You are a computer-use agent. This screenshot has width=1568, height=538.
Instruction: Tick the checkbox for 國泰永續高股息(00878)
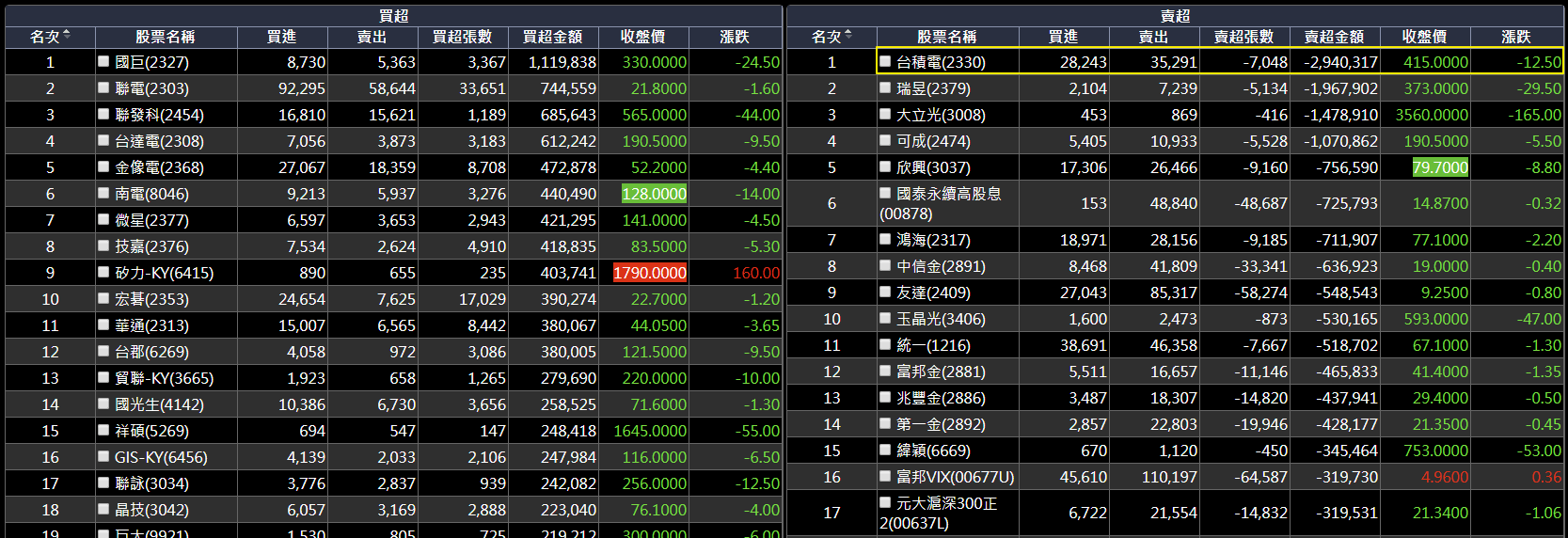coord(885,192)
